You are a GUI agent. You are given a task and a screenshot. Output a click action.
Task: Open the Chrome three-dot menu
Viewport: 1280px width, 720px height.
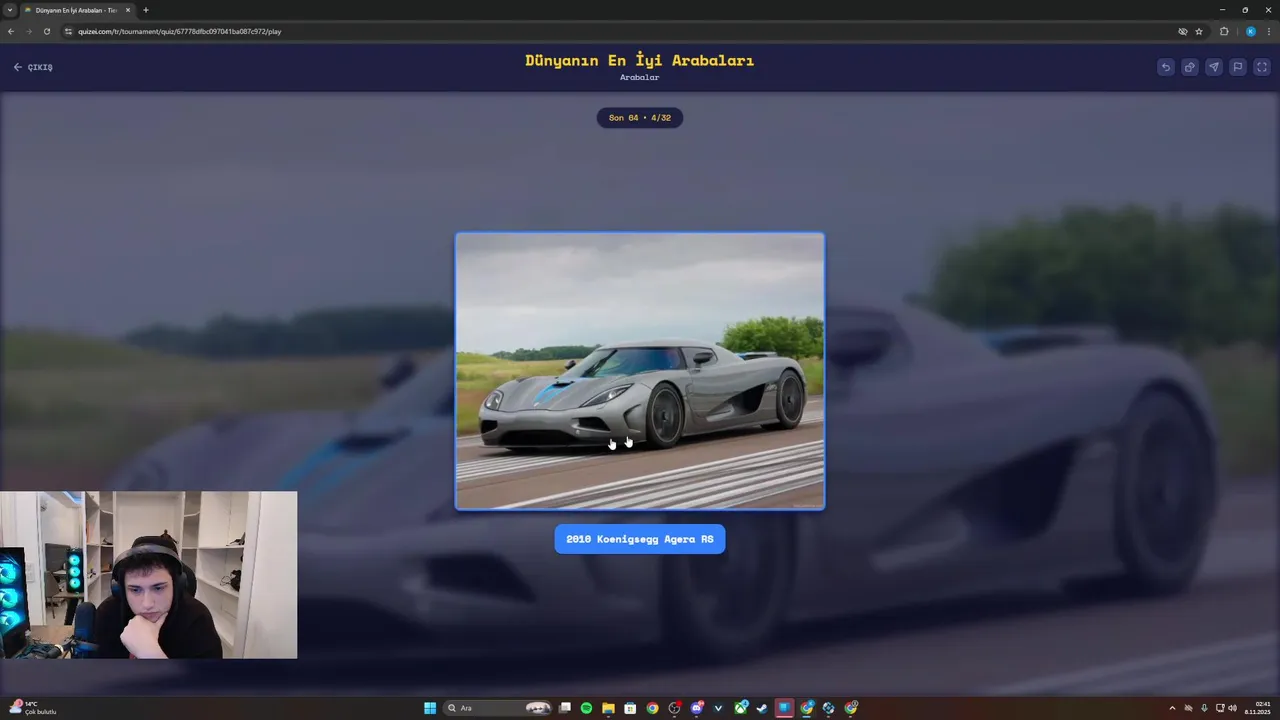click(1268, 31)
